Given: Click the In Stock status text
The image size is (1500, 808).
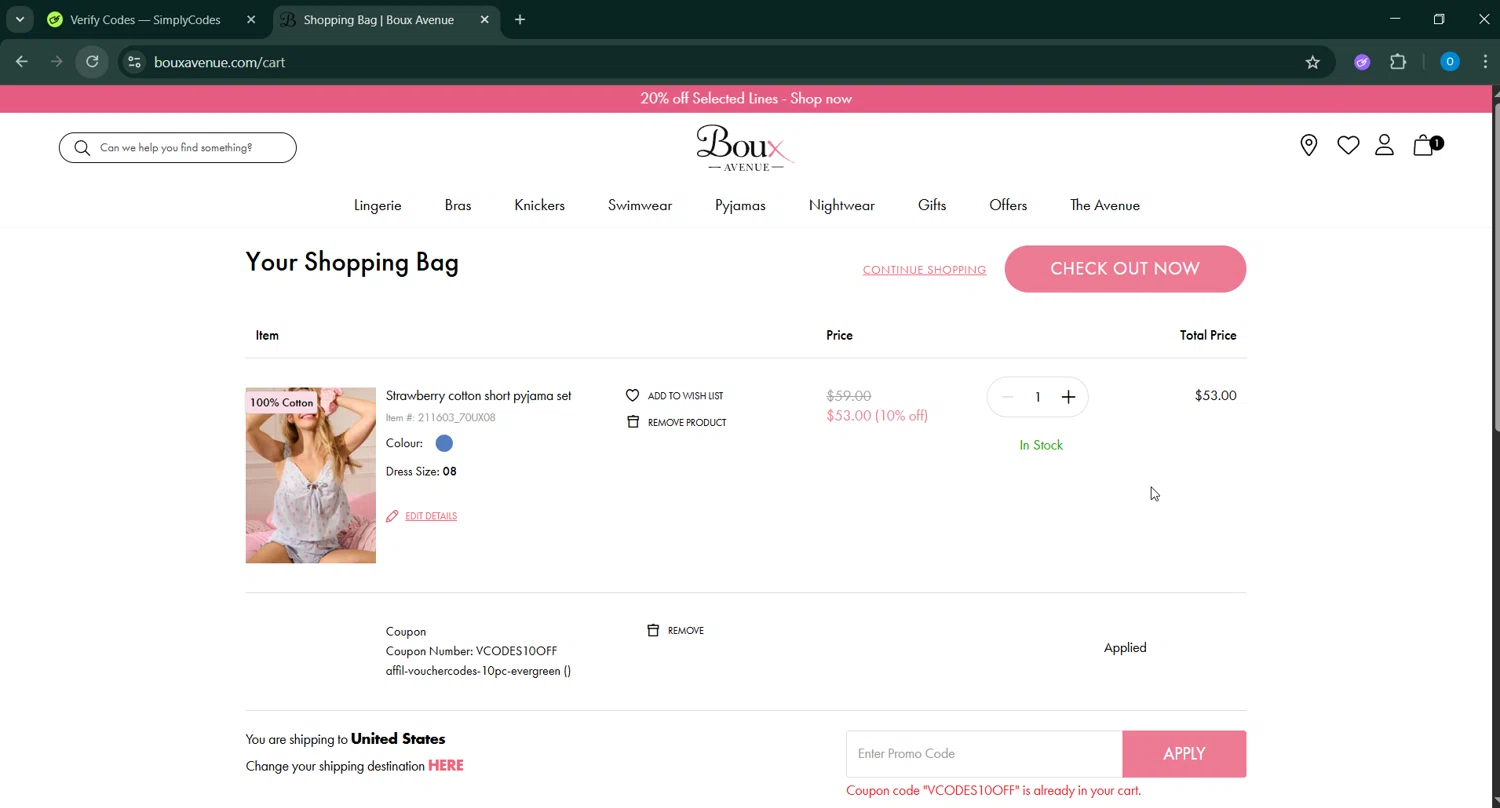Looking at the screenshot, I should [1041, 445].
